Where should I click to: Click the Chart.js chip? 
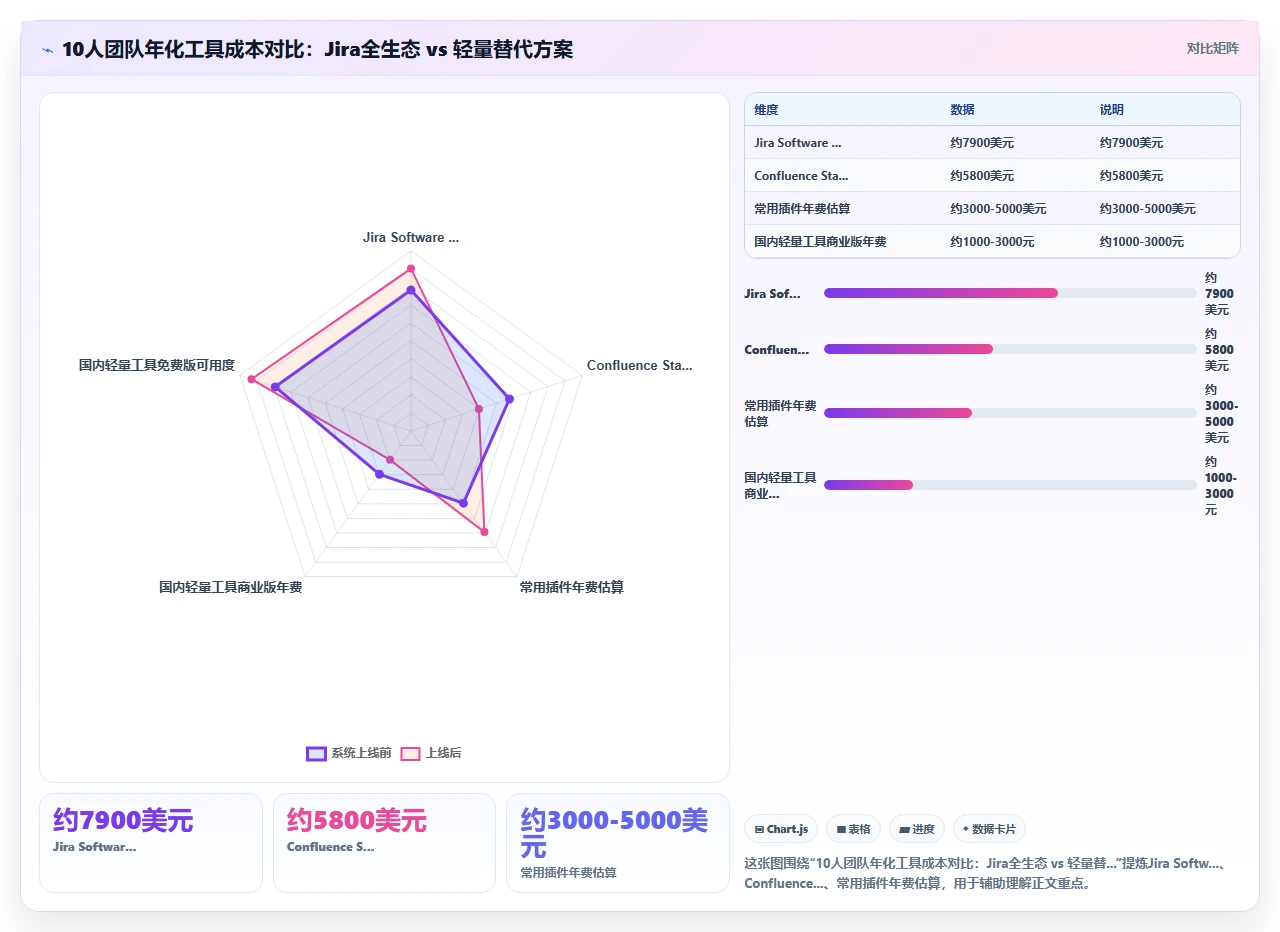pos(781,829)
